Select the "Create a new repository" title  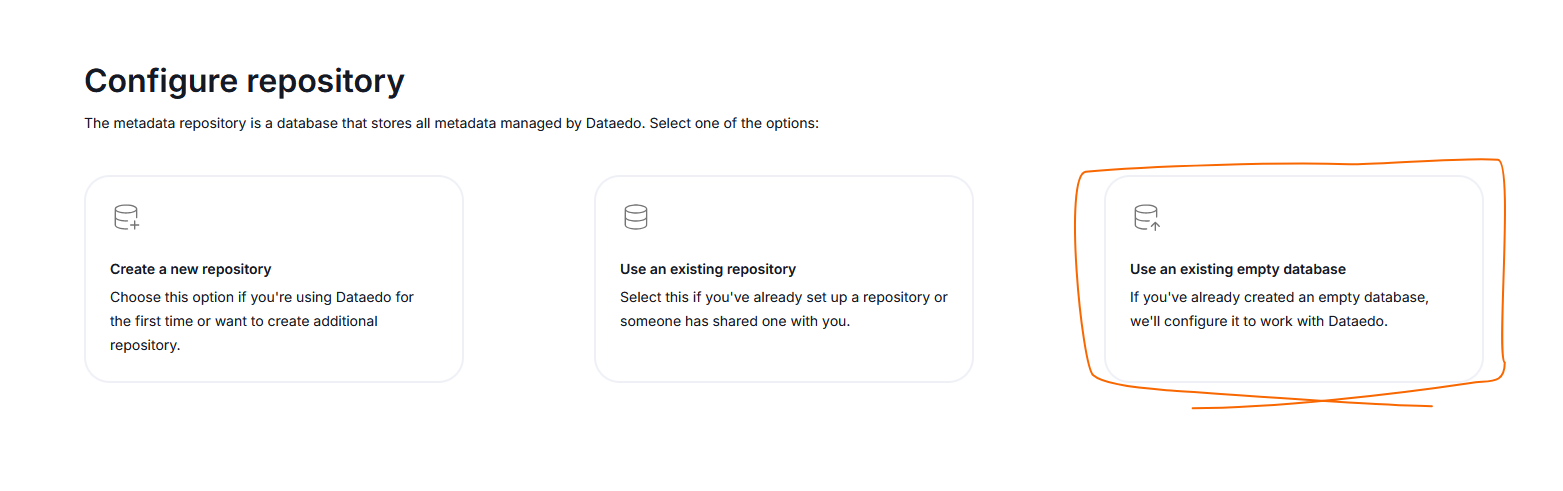pos(190,269)
